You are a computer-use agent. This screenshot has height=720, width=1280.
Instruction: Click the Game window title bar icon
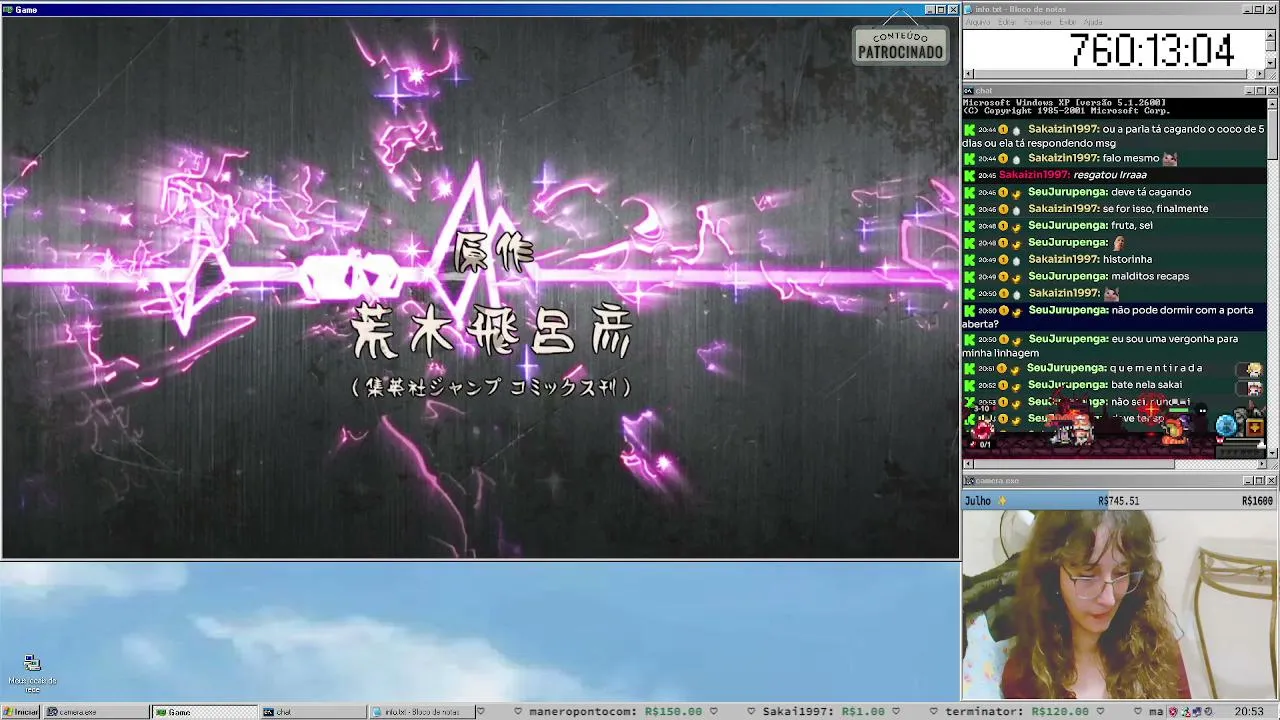8,10
